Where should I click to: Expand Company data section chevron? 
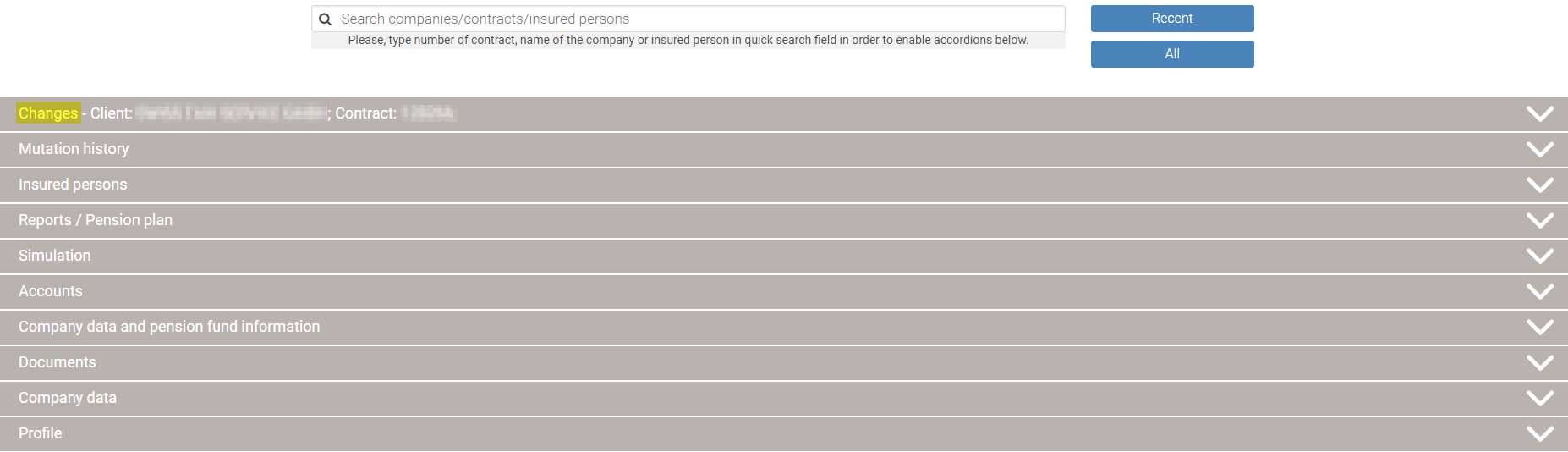(x=1539, y=398)
